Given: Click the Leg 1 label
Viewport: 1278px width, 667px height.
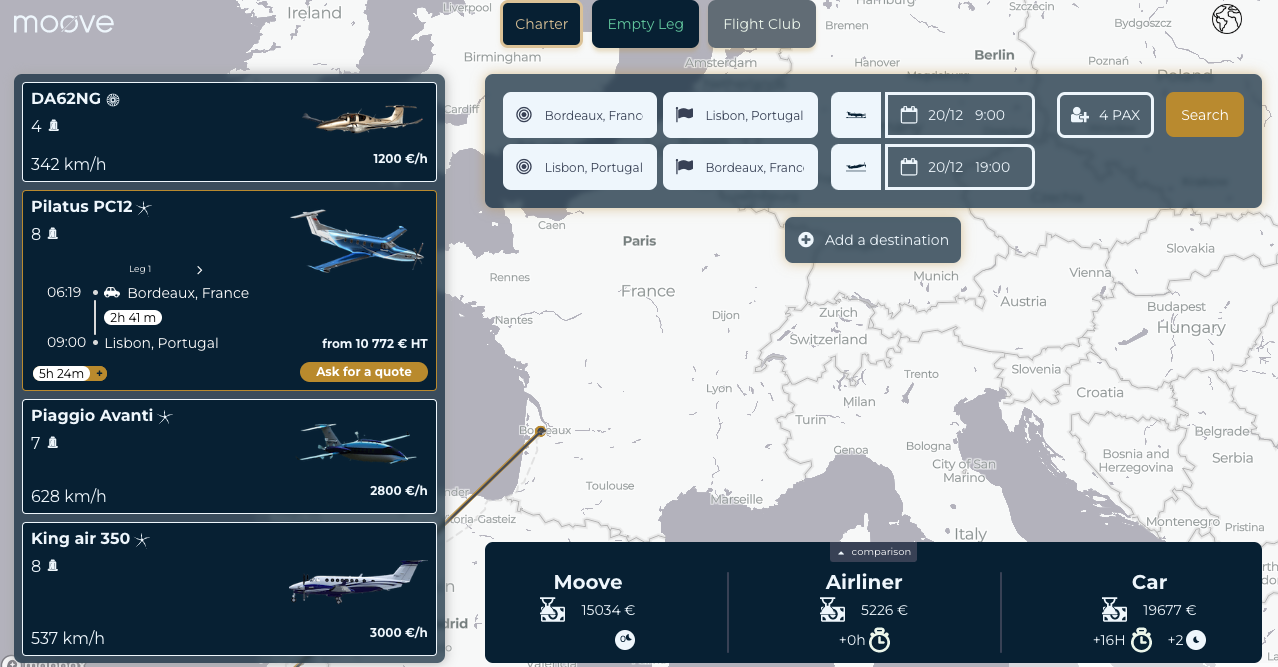Looking at the screenshot, I should coord(140,269).
